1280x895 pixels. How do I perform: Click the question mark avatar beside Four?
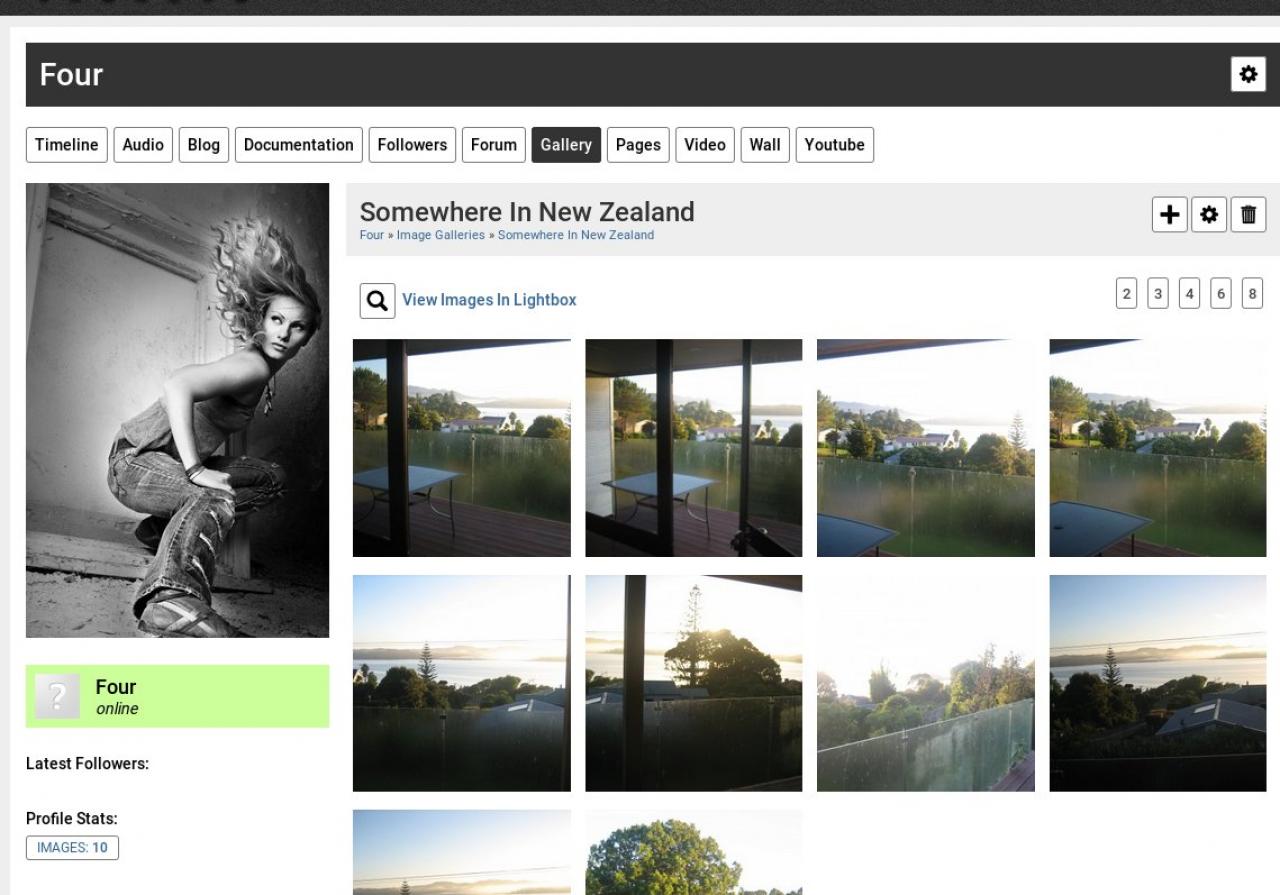tap(58, 697)
